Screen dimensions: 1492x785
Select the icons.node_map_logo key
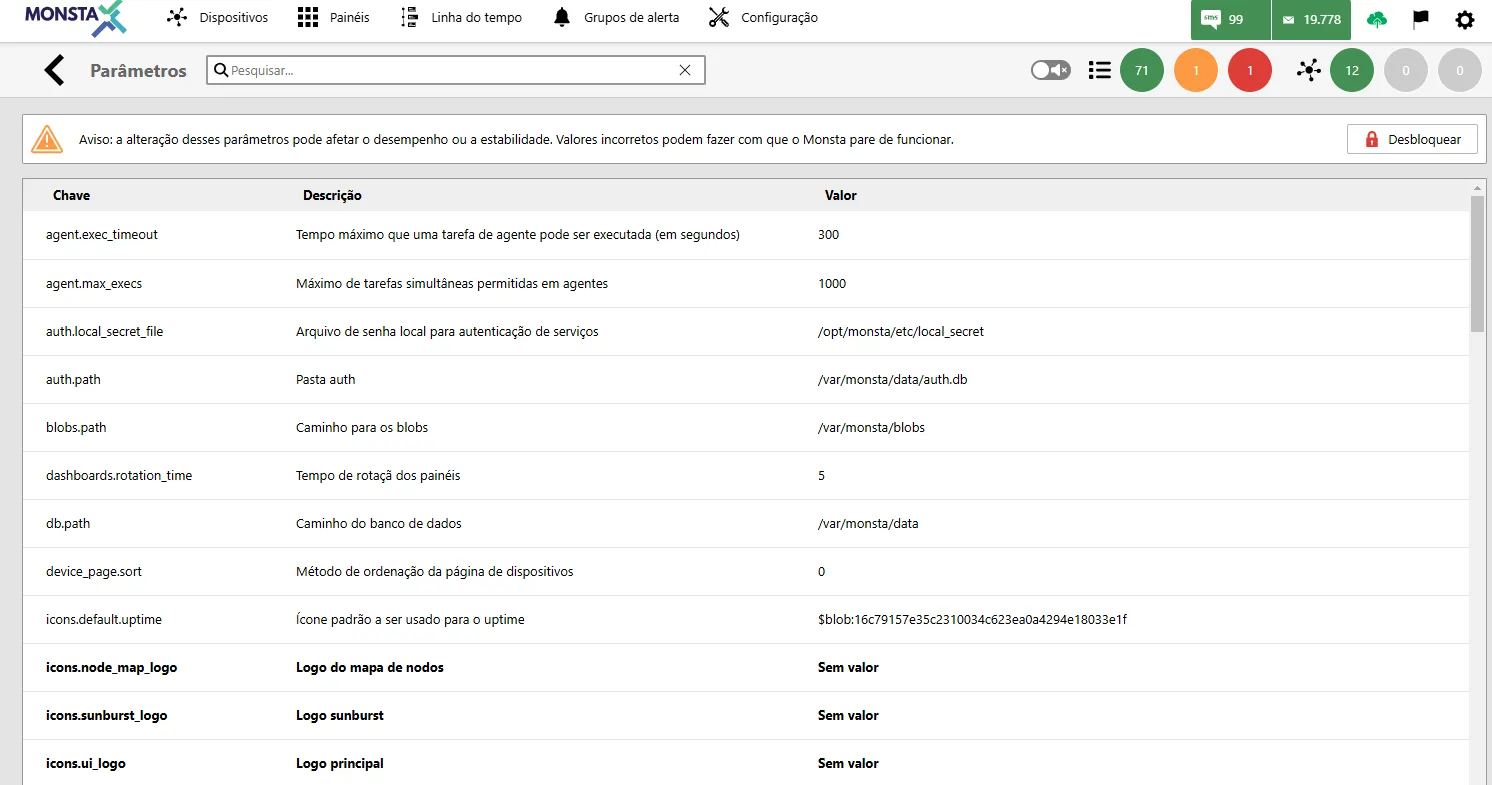click(x=112, y=667)
